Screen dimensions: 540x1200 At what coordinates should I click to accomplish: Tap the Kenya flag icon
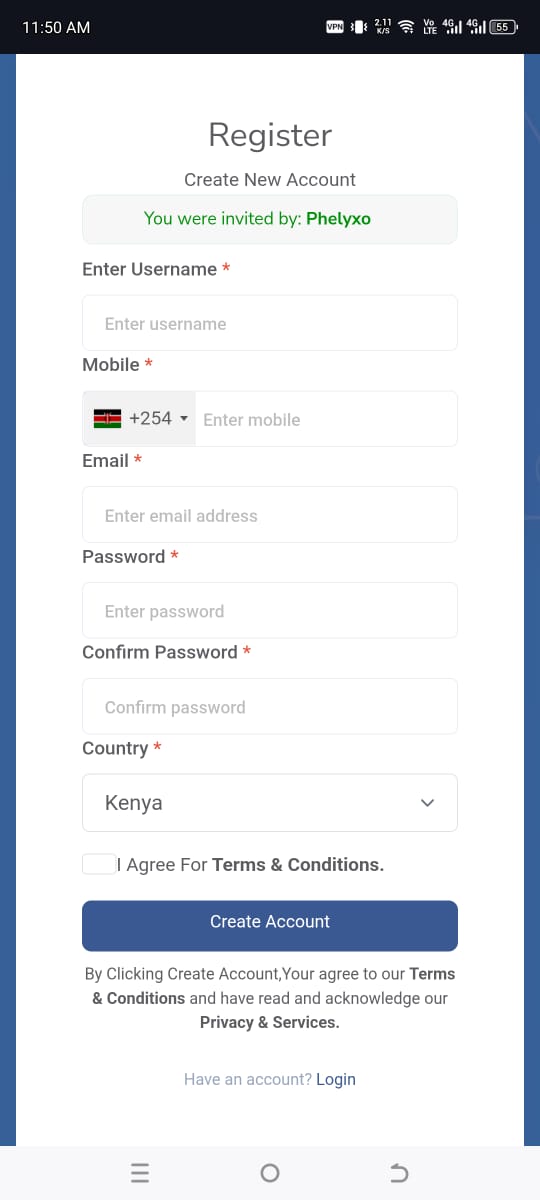pos(107,418)
